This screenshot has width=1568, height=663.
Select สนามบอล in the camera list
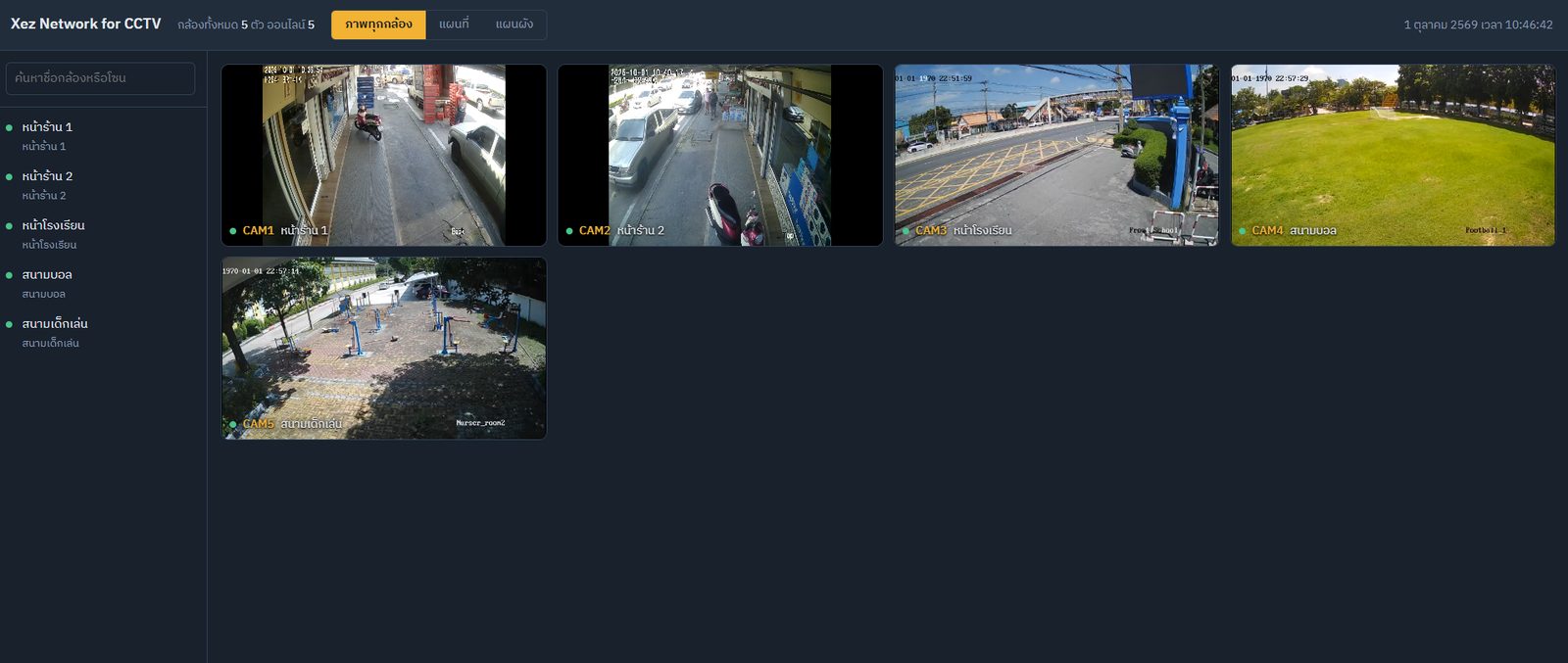point(103,283)
